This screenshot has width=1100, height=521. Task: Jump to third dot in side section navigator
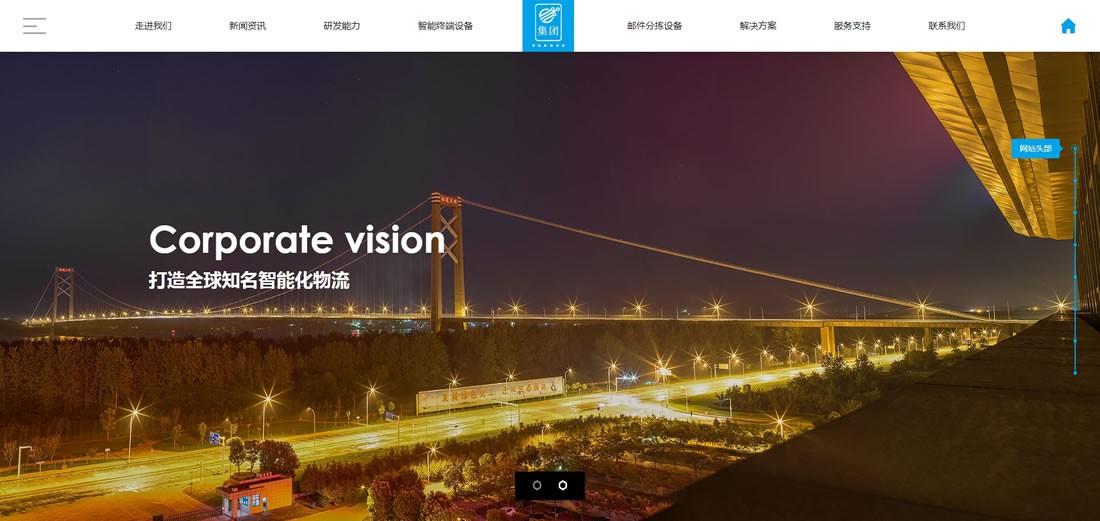pos(1075,212)
